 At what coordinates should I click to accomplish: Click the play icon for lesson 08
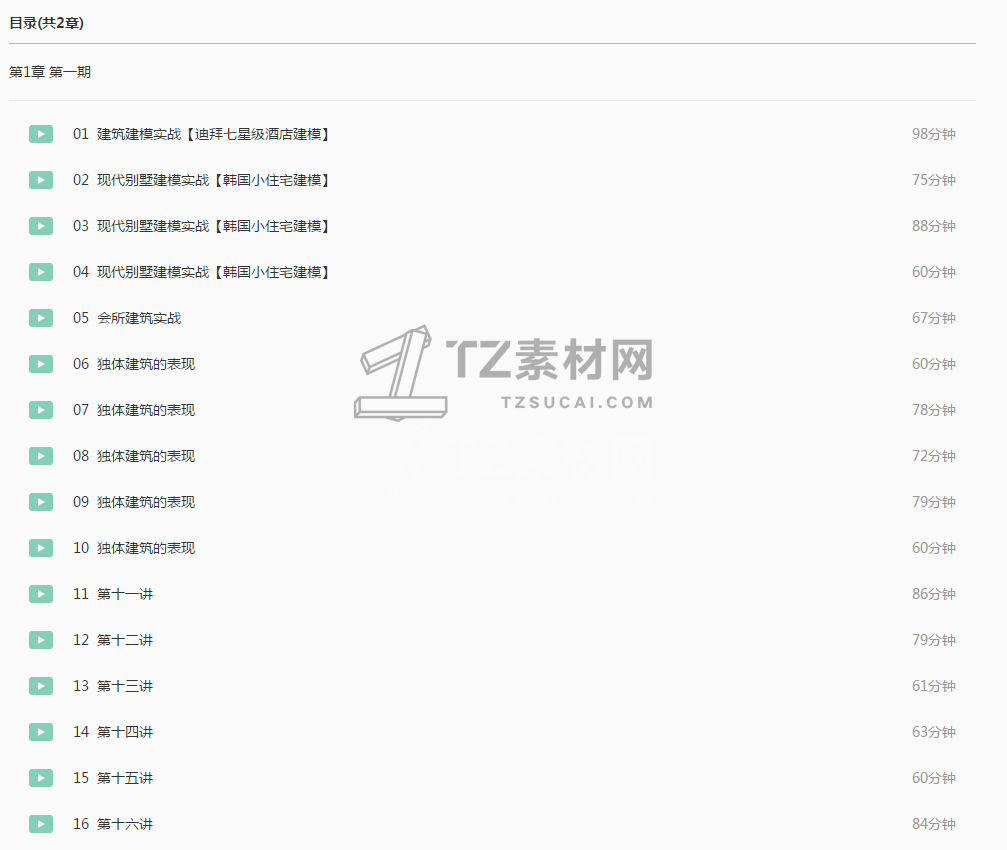point(41,456)
